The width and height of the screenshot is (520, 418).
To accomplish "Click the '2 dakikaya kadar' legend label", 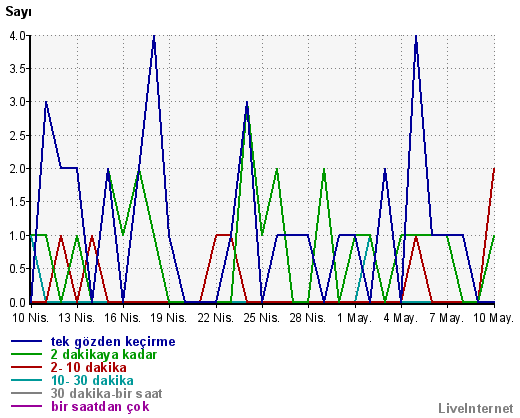I will click(x=104, y=354).
